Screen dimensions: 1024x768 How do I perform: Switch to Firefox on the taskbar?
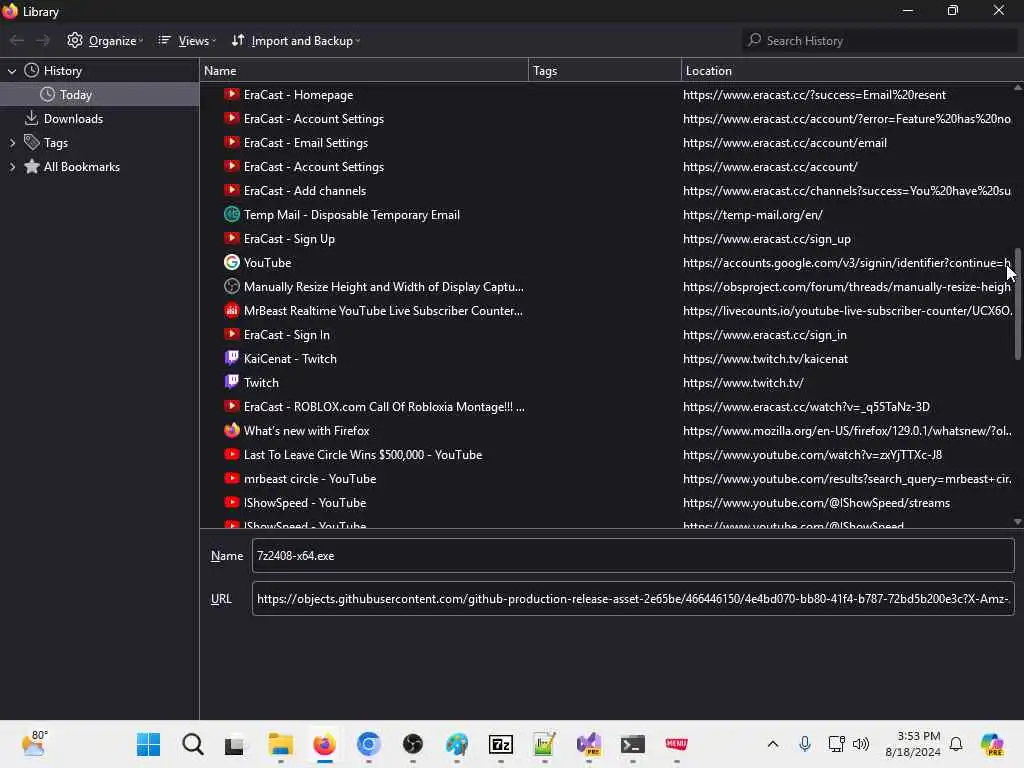(324, 744)
